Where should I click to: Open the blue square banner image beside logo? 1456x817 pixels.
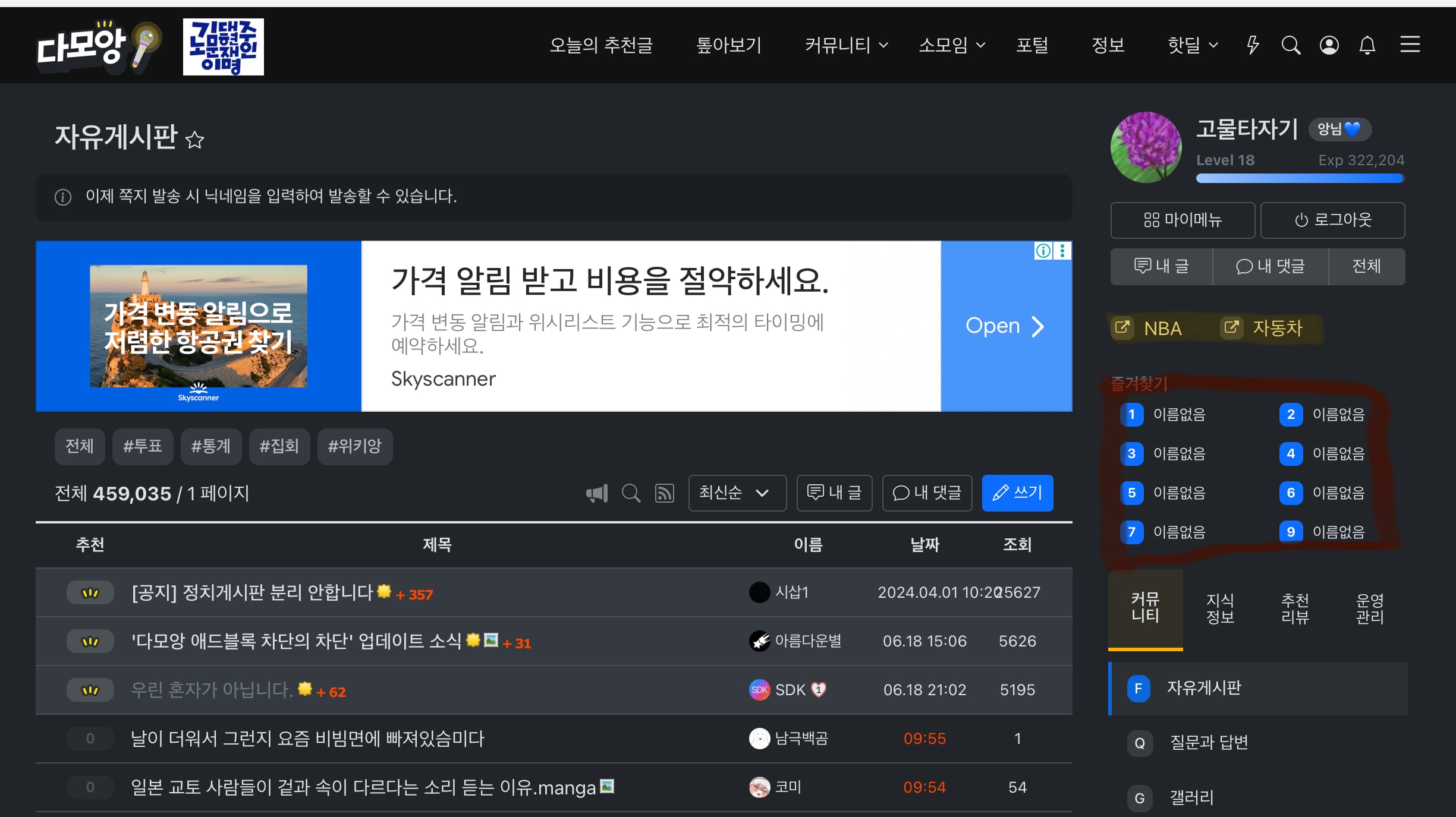click(x=223, y=46)
